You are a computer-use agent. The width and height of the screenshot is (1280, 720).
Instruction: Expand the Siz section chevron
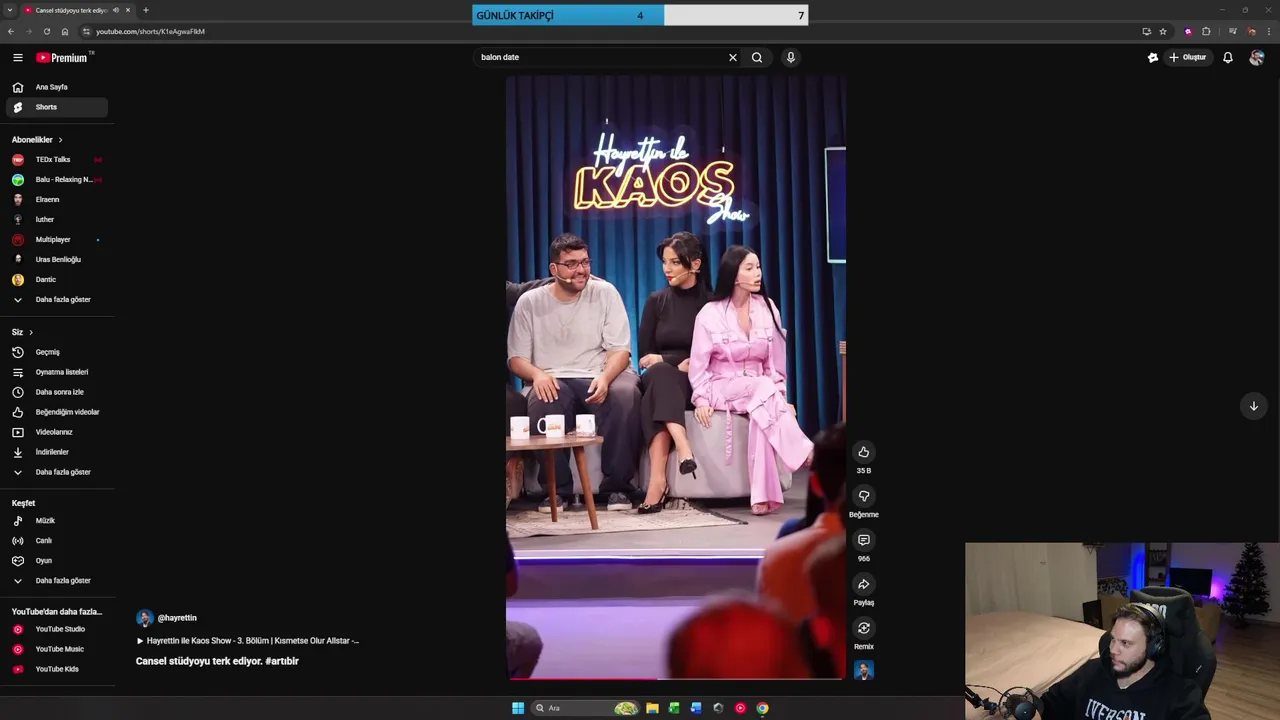pos(31,332)
